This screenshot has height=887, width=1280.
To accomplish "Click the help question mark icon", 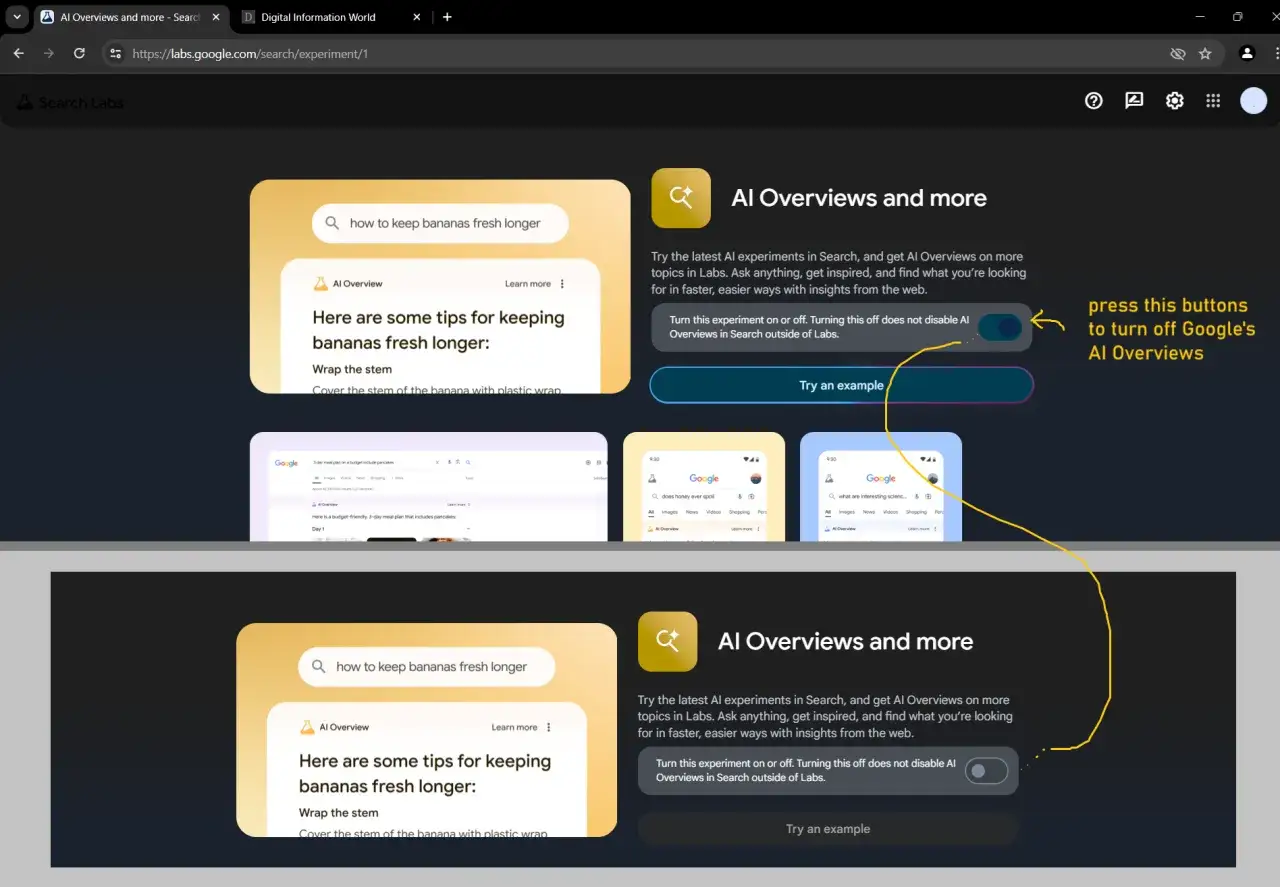I will coord(1093,100).
